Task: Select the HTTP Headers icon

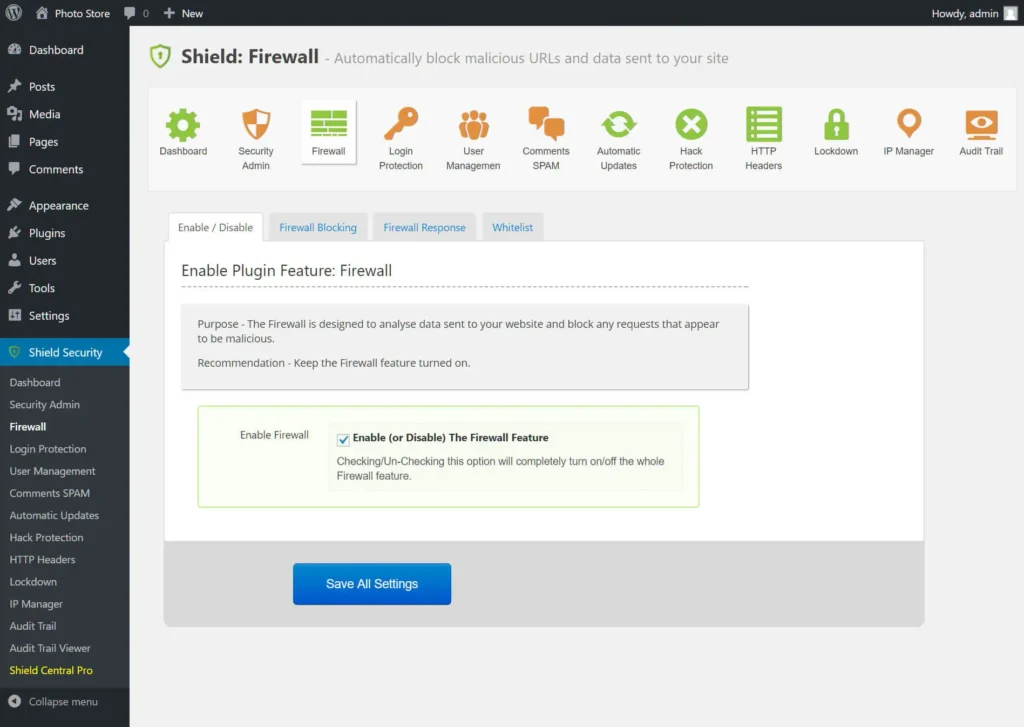Action: point(763,125)
